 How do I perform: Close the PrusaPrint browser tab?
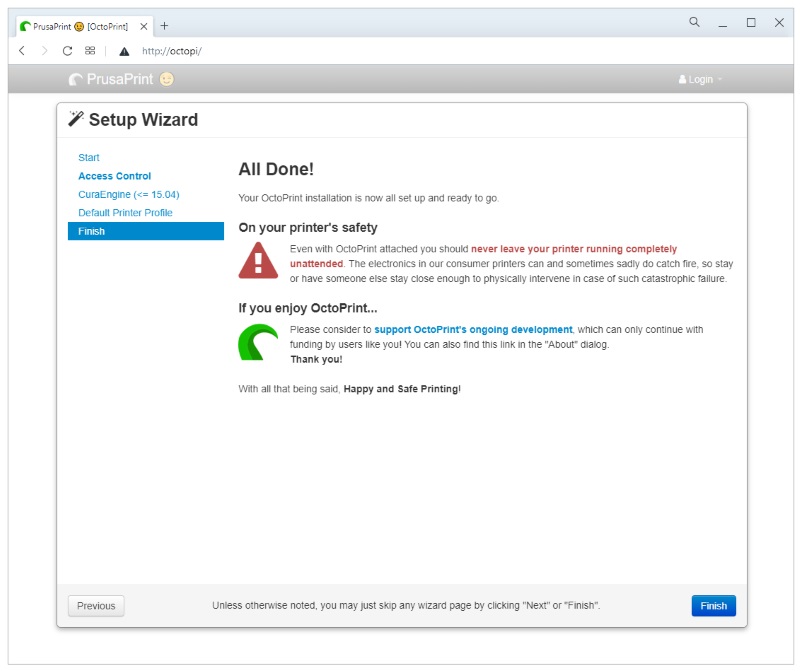(144, 26)
